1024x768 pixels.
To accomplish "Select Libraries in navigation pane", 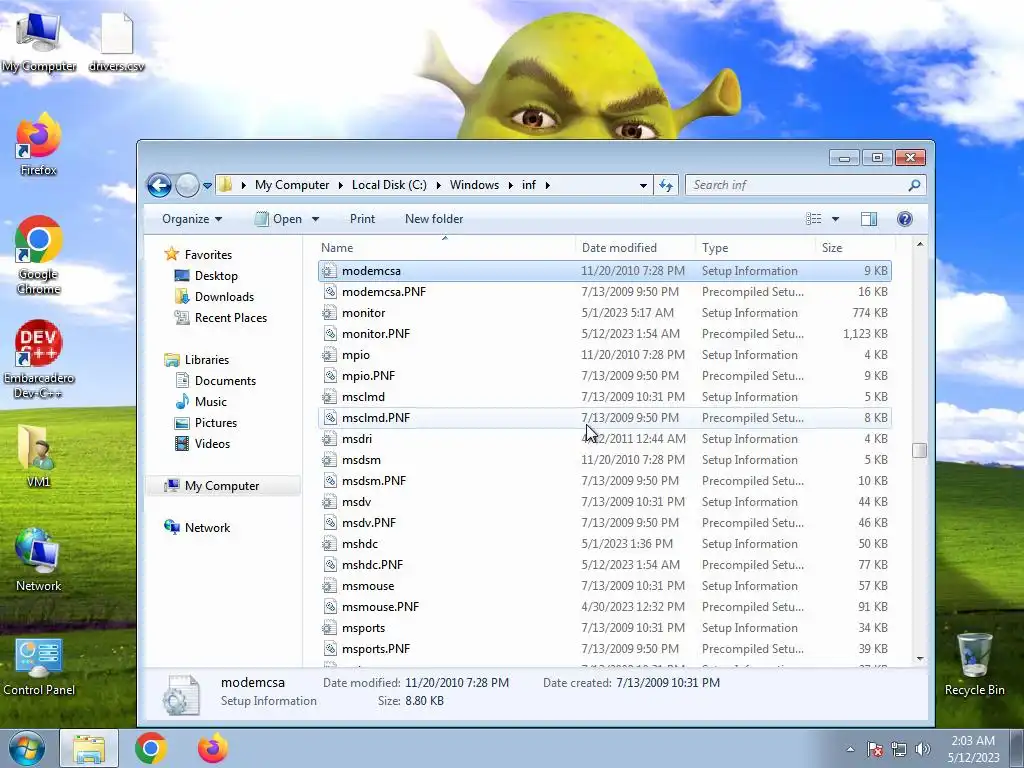I will (x=197, y=359).
